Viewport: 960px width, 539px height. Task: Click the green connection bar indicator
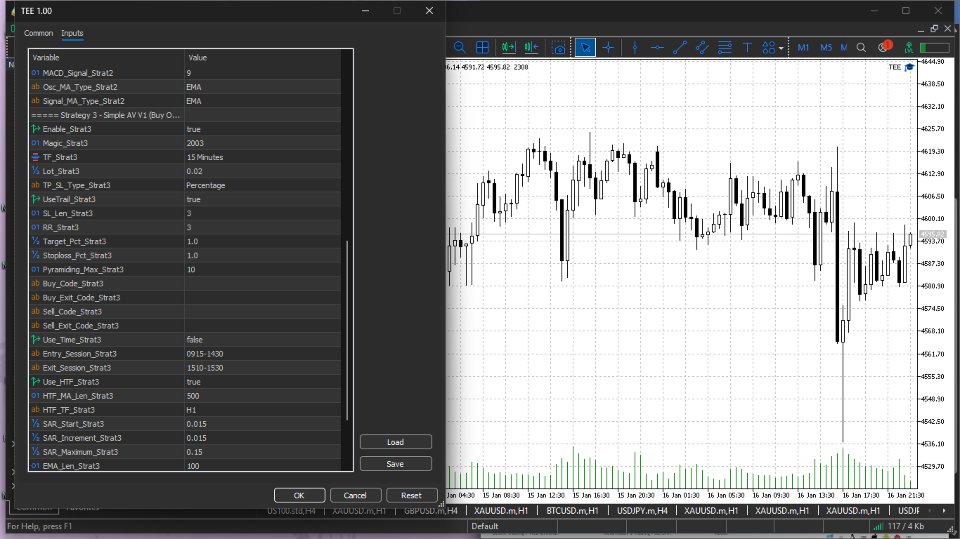(934, 48)
